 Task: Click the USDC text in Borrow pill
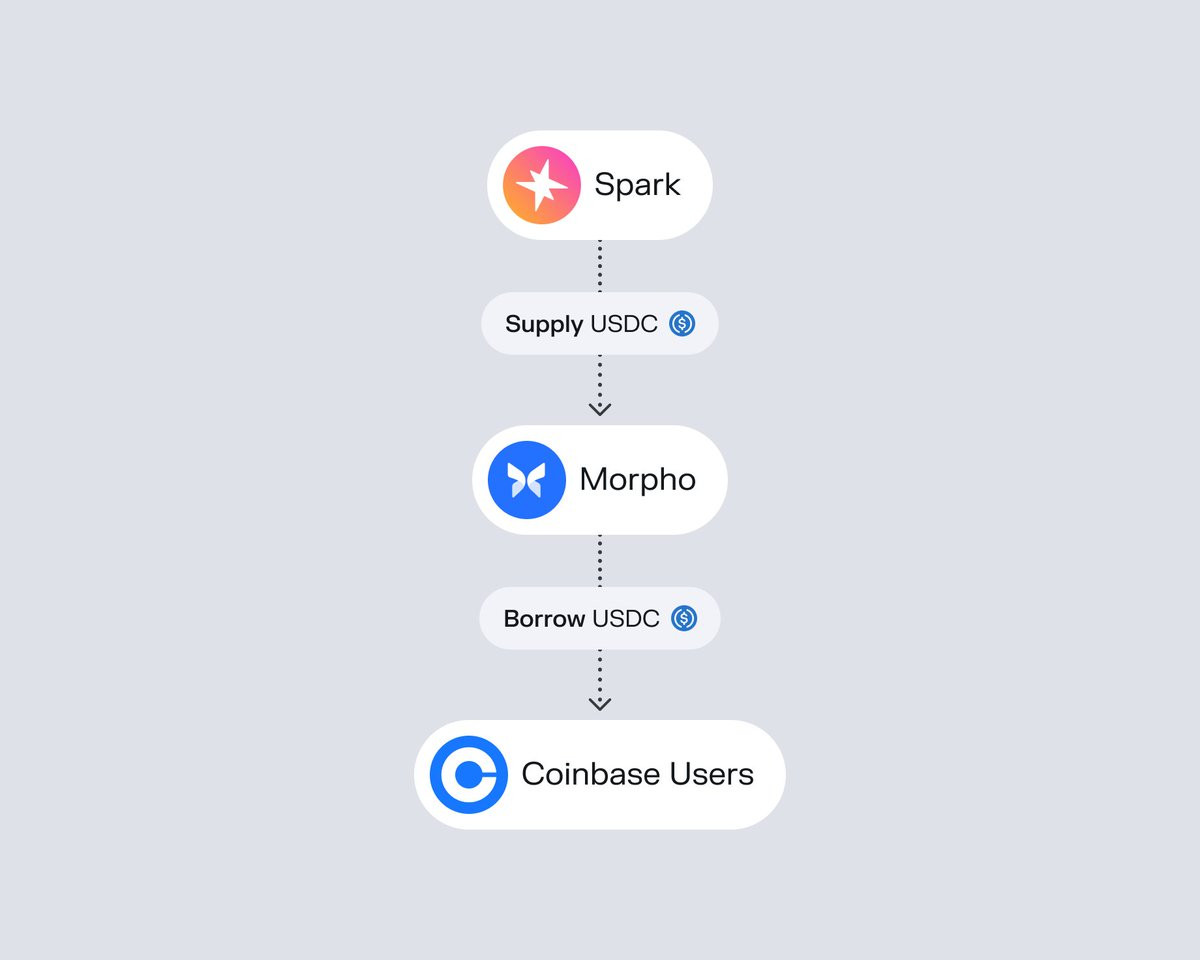[626, 619]
